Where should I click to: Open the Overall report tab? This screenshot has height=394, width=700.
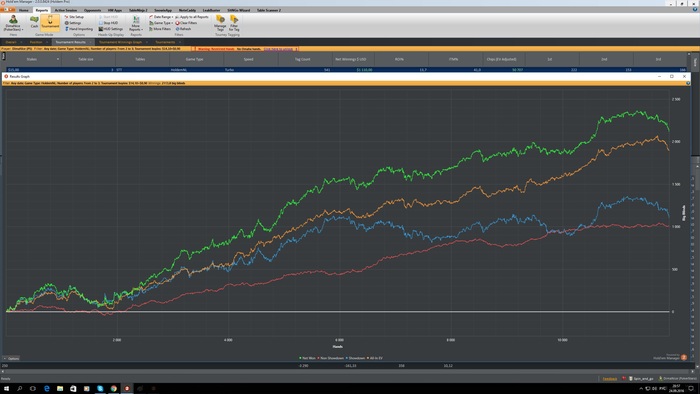tap(11, 42)
